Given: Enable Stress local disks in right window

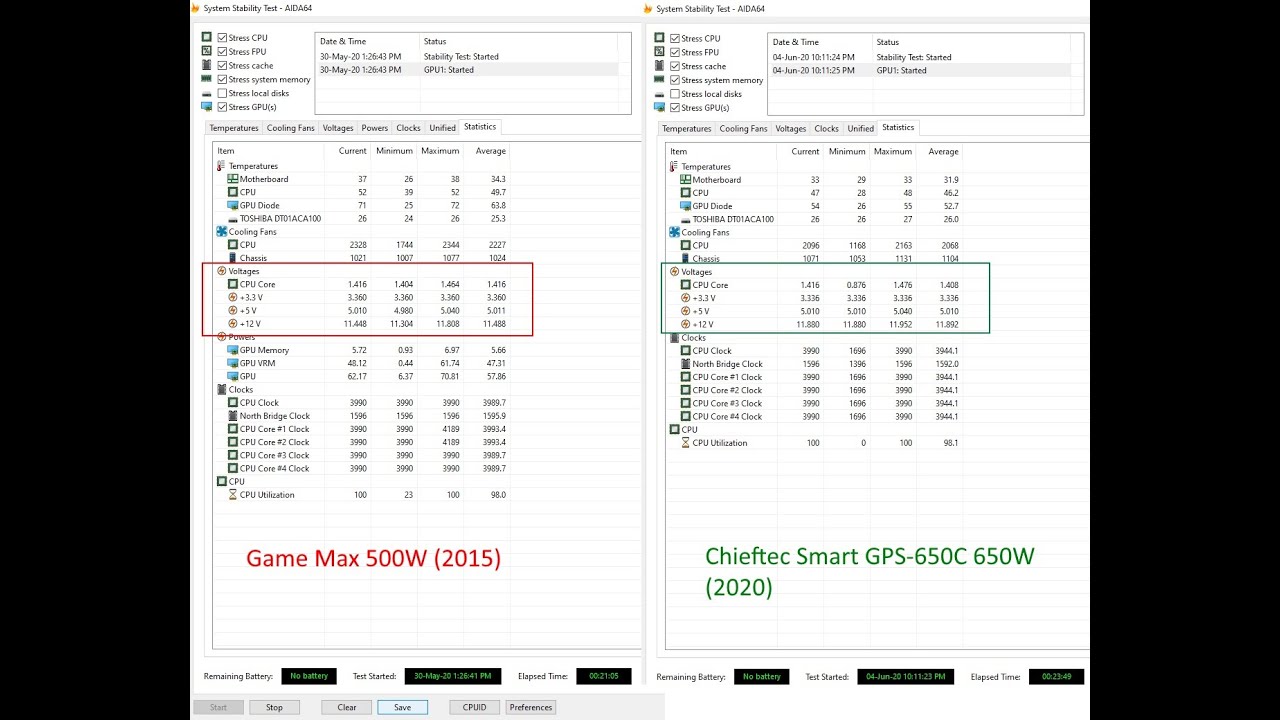Looking at the screenshot, I should [675, 94].
